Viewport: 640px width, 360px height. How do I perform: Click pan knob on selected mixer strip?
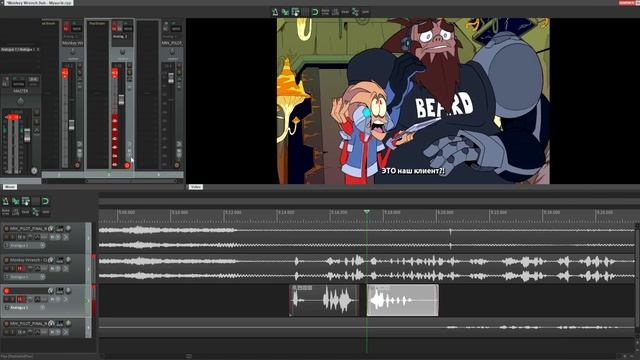(x=122, y=52)
